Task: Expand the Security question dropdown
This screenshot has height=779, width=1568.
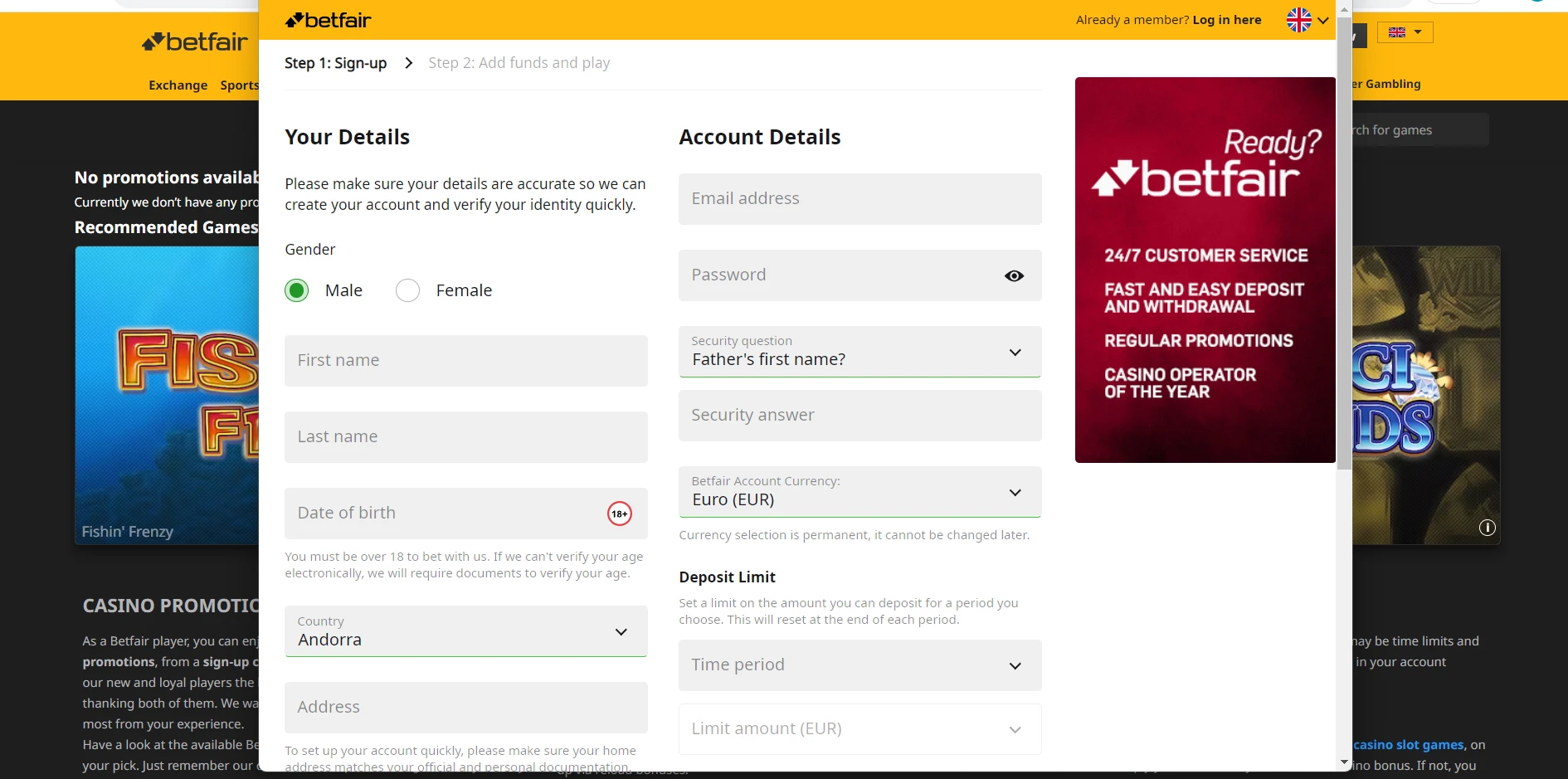Action: pyautogui.click(x=859, y=352)
